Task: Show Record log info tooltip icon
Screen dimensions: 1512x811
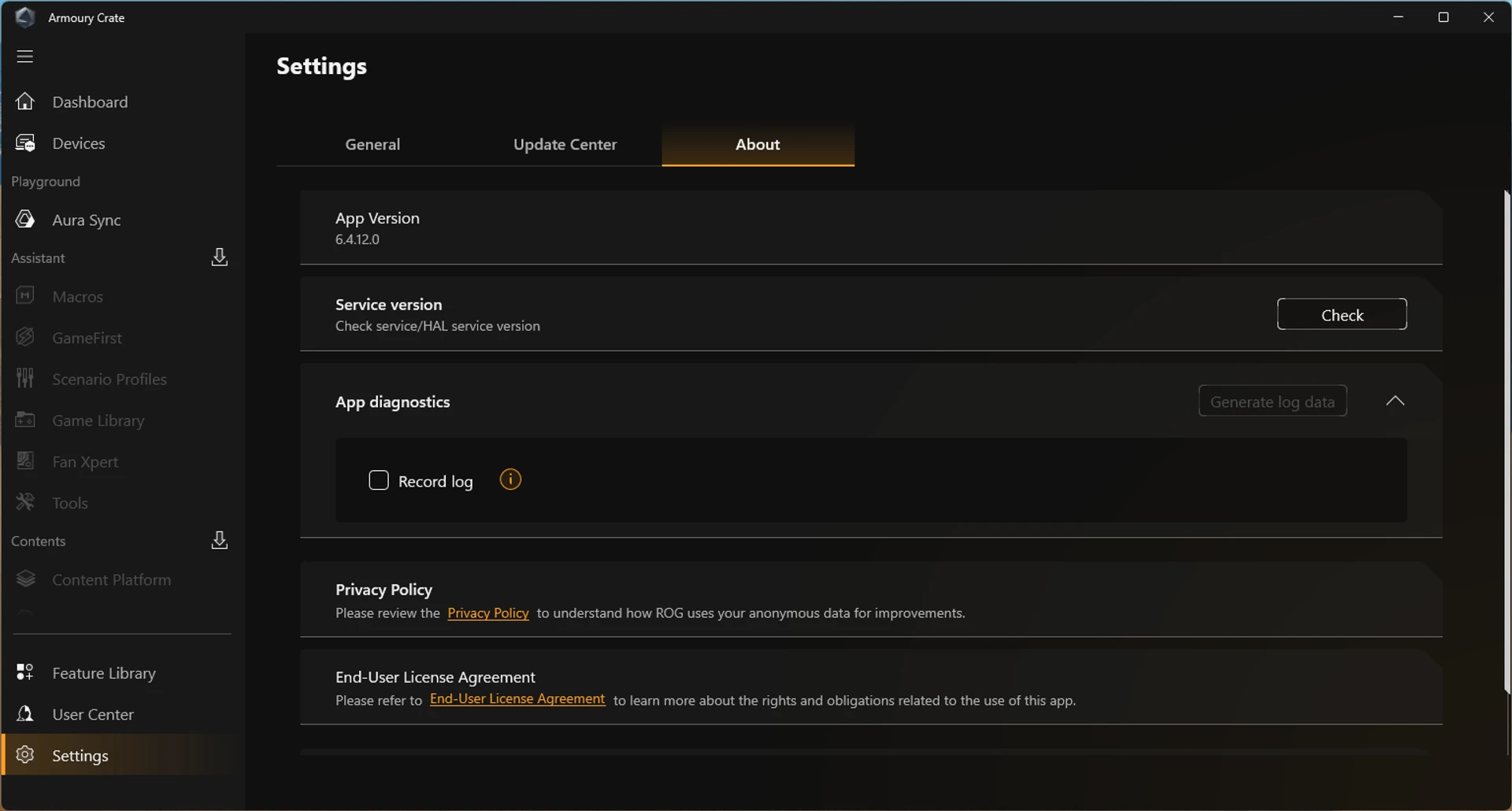Action: click(510, 480)
